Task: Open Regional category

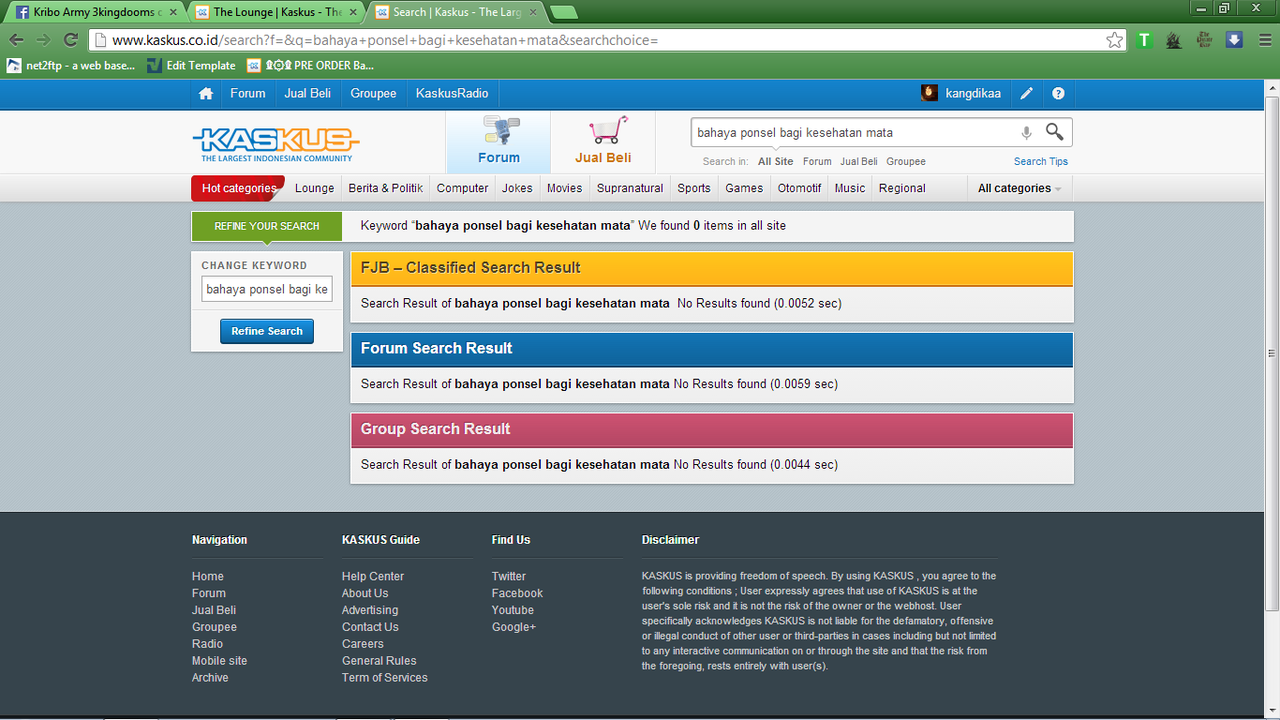Action: pyautogui.click(x=902, y=188)
